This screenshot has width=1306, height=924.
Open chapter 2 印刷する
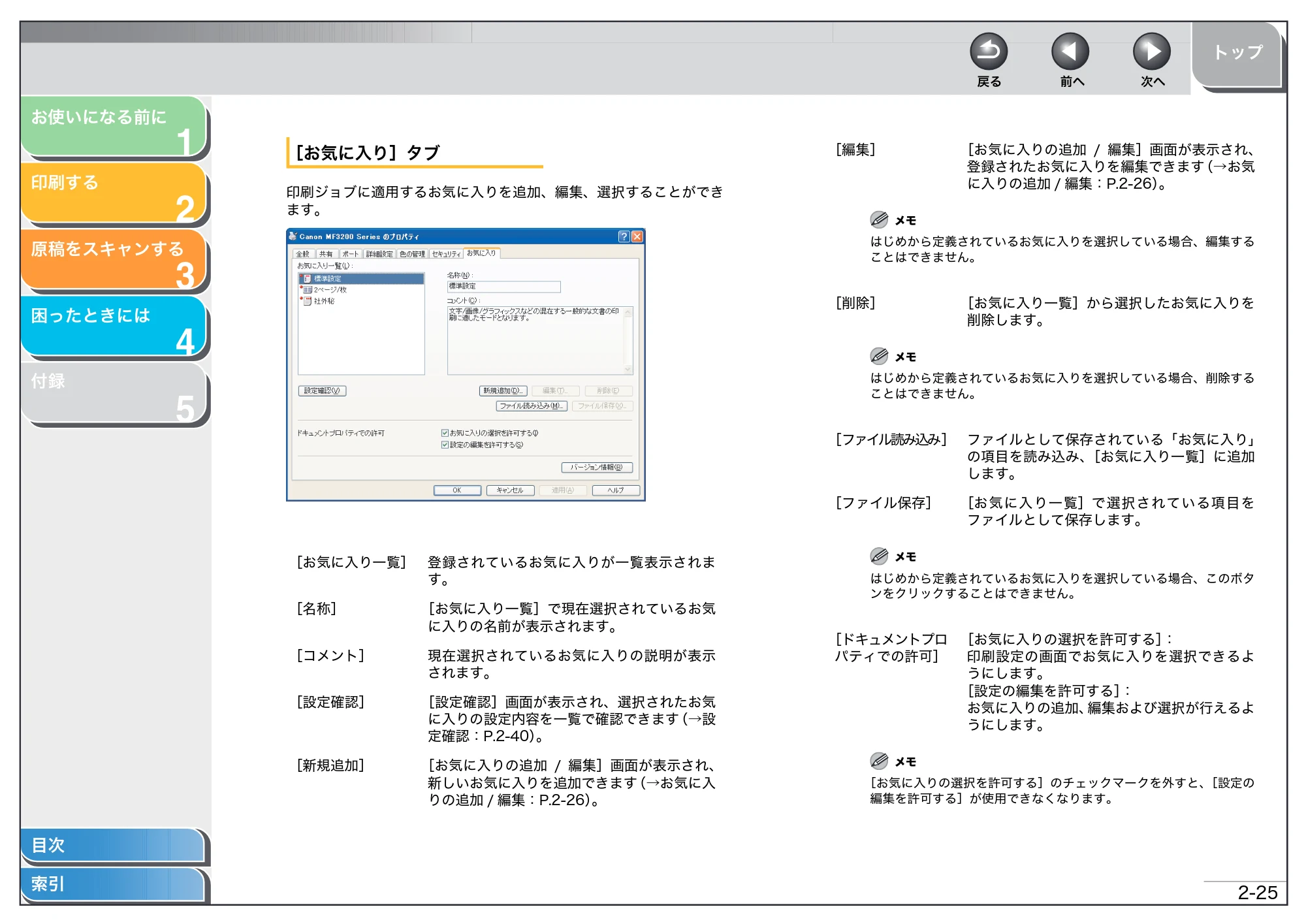click(x=114, y=194)
